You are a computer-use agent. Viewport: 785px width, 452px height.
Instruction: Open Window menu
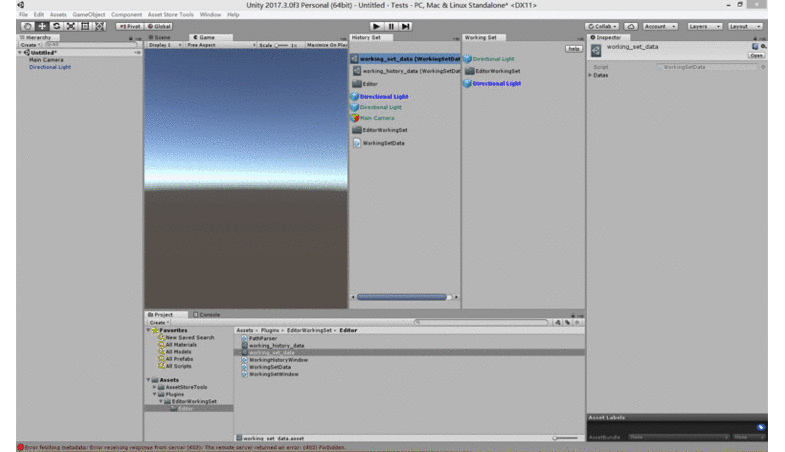click(x=210, y=15)
